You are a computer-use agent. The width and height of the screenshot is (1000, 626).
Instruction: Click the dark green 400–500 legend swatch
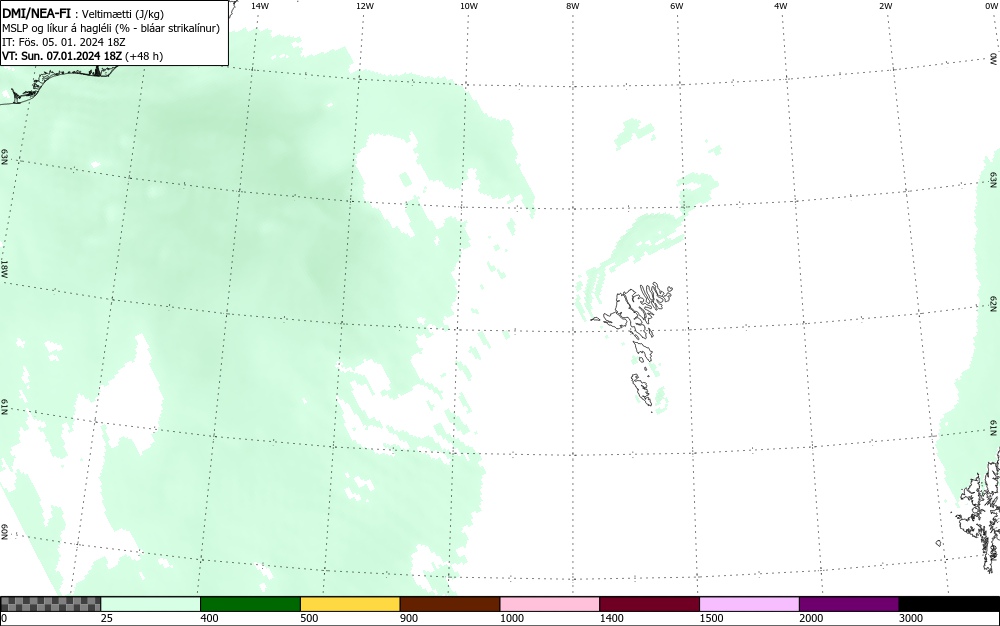coord(250,604)
